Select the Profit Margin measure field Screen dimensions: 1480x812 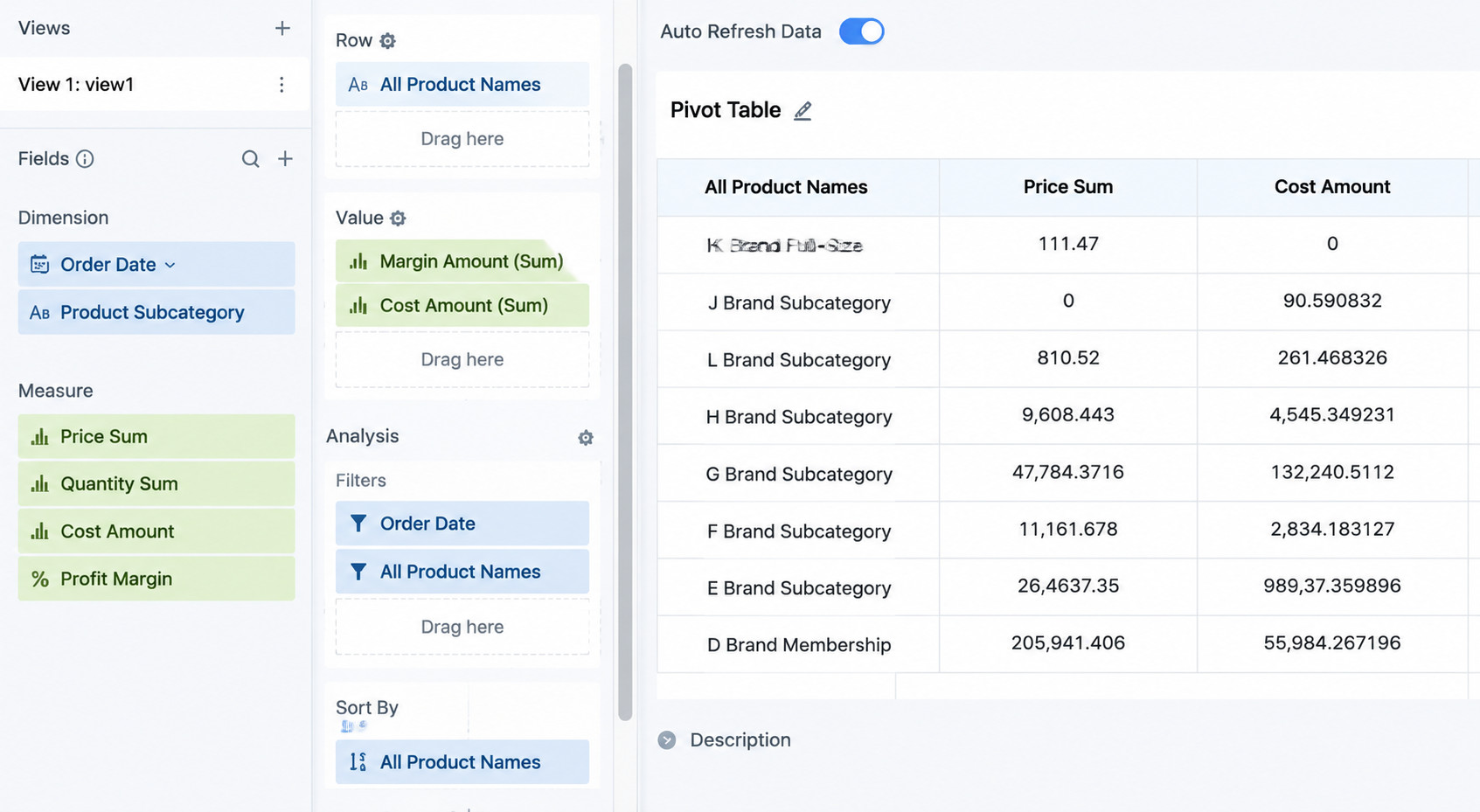(x=156, y=579)
